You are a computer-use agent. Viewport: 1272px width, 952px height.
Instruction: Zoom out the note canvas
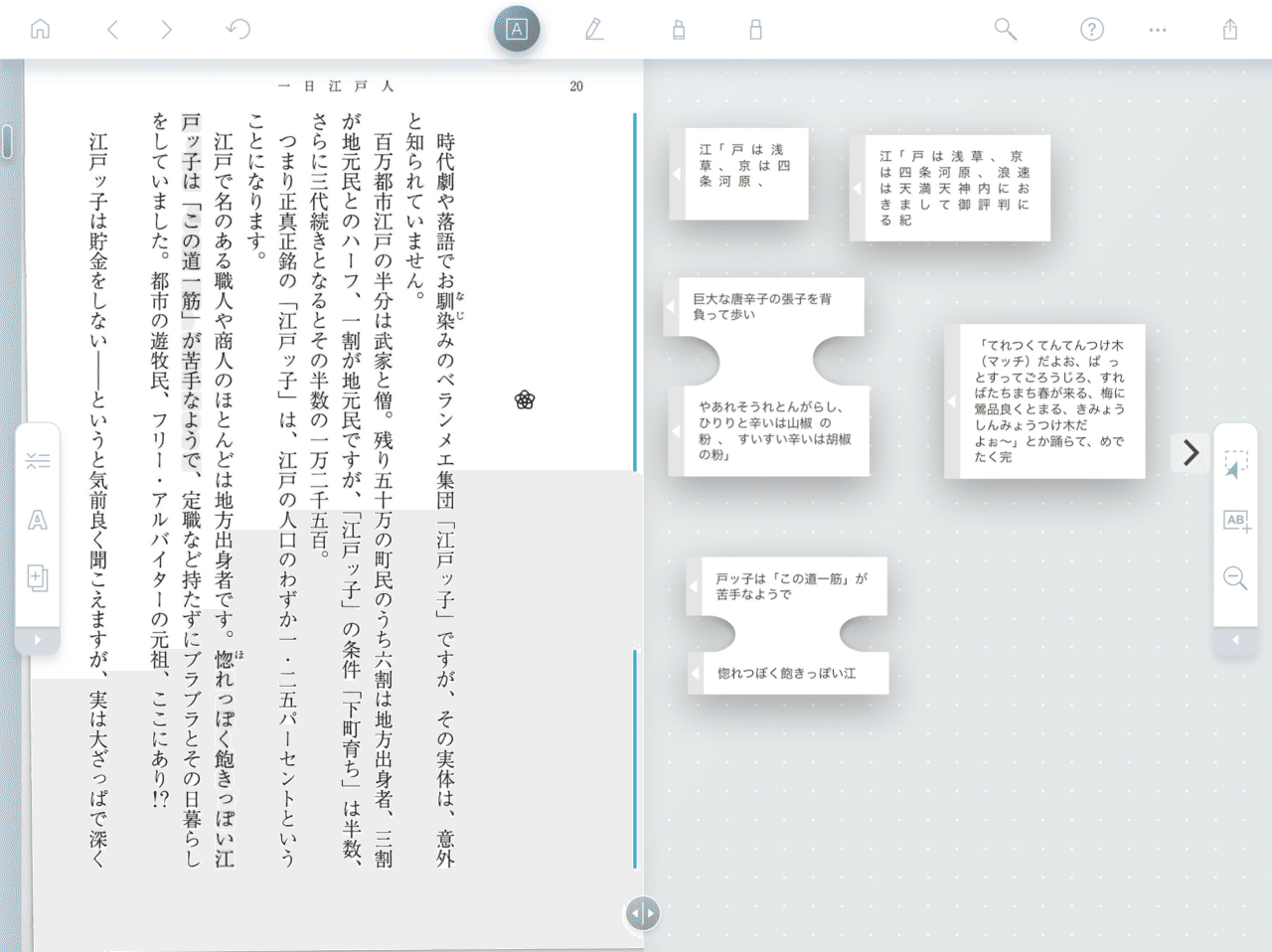tap(1236, 576)
